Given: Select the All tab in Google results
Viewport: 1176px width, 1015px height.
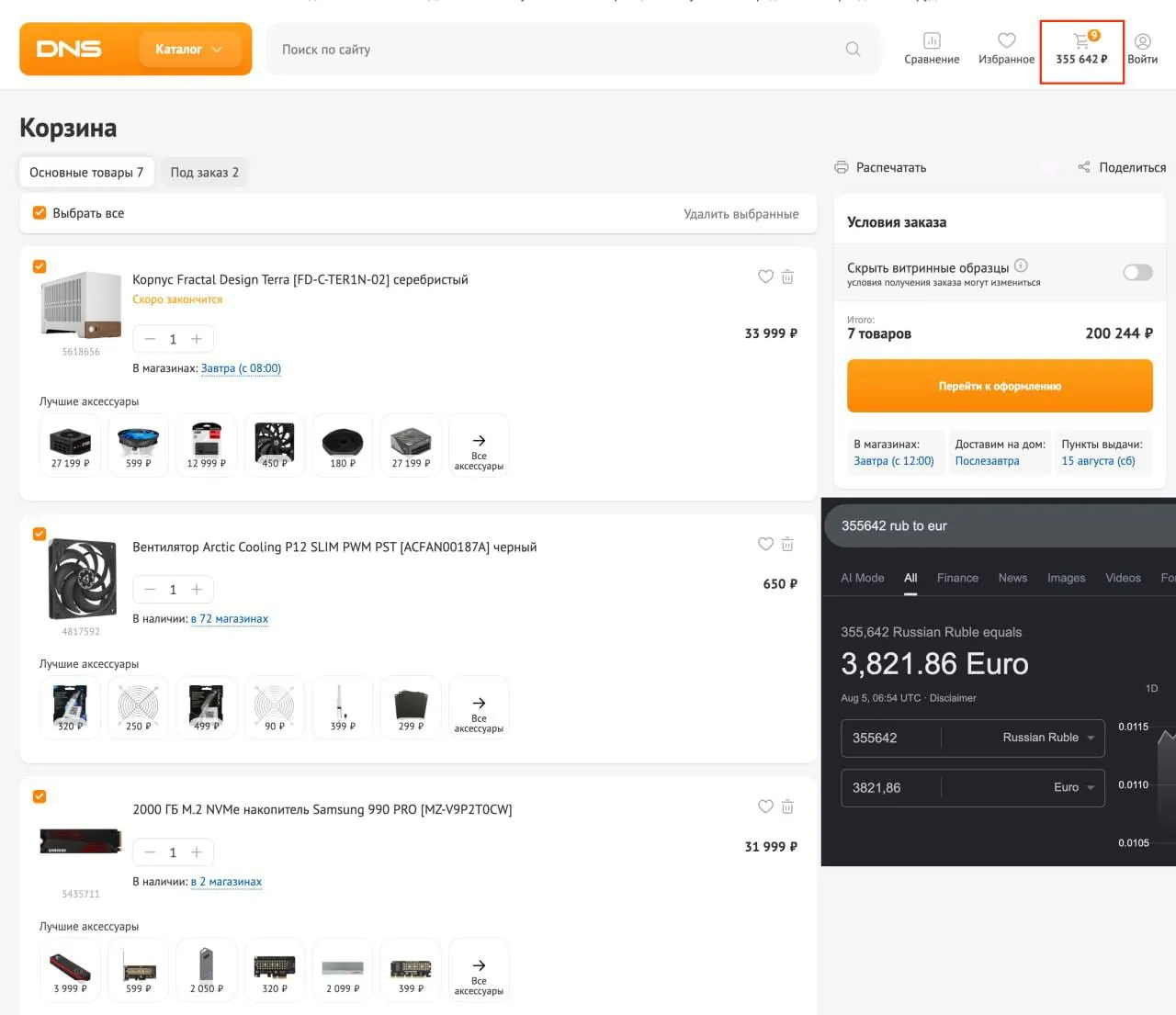Looking at the screenshot, I should pos(910,578).
